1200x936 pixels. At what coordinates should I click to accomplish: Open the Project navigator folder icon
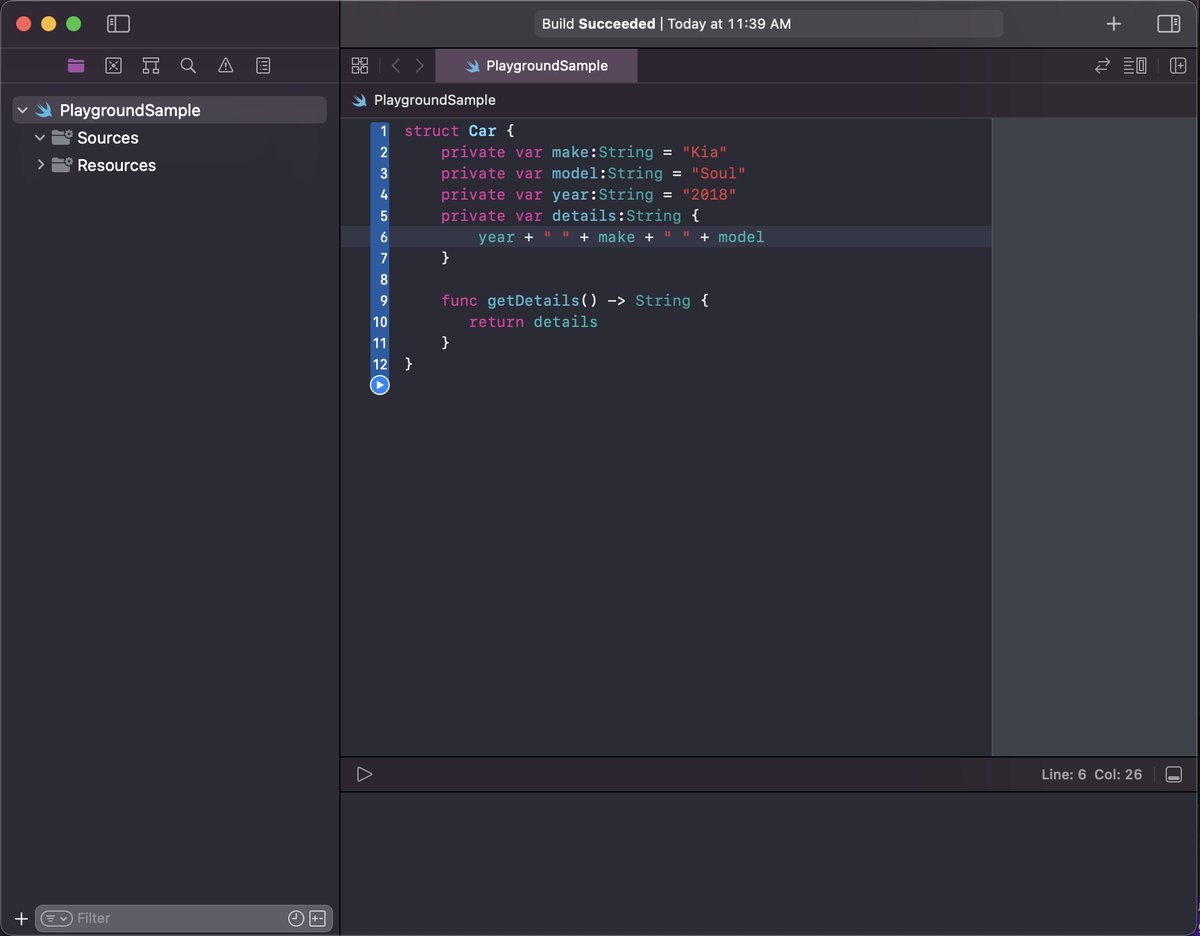click(76, 65)
